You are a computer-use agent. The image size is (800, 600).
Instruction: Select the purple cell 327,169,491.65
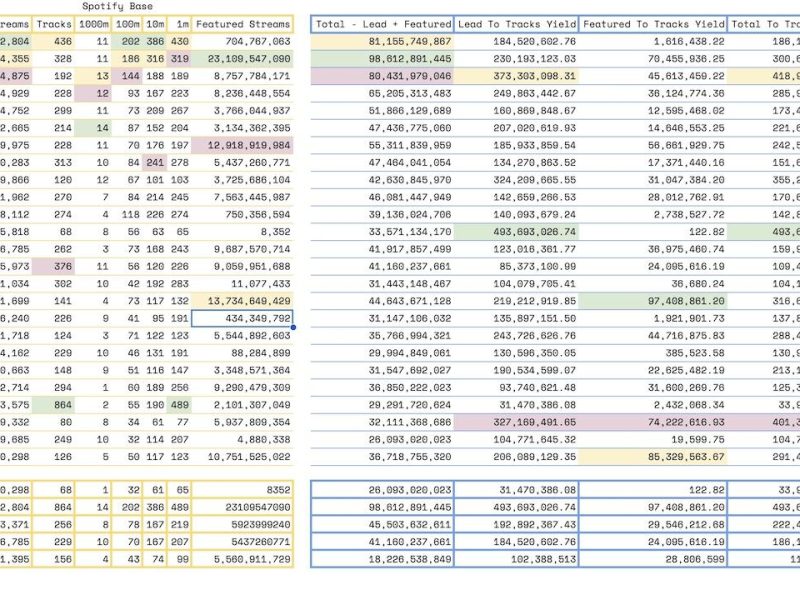(x=516, y=422)
